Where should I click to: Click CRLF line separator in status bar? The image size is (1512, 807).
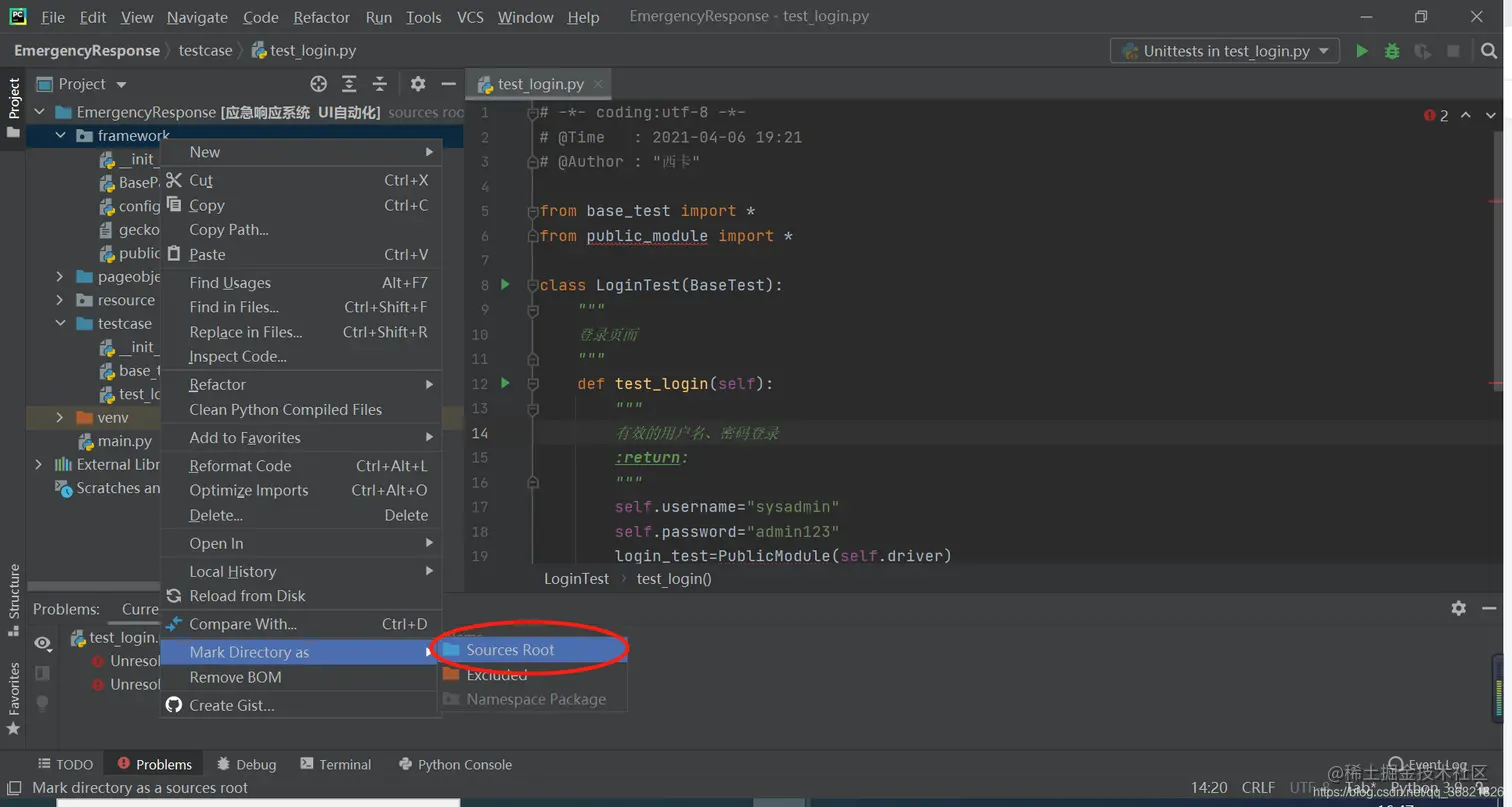(1258, 787)
